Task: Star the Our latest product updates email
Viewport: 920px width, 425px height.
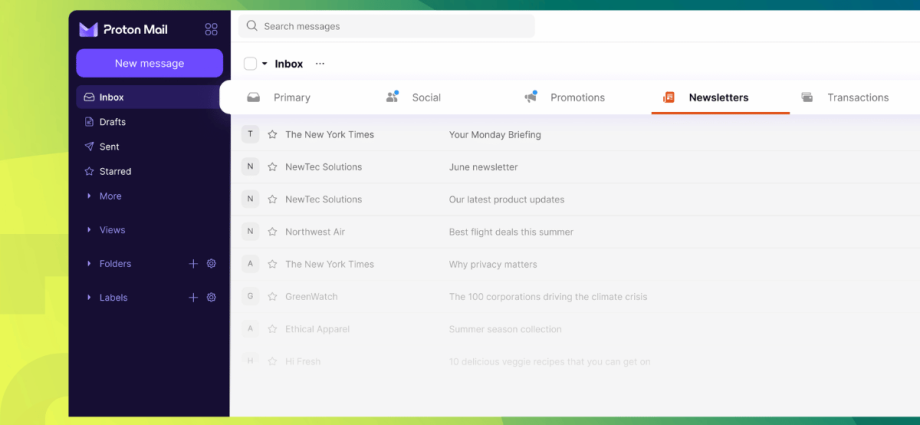Action: (272, 200)
